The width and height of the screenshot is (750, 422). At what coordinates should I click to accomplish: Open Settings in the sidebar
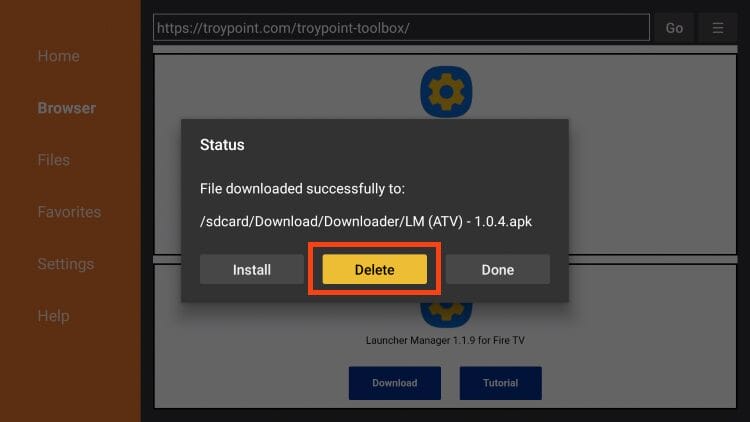(x=66, y=264)
